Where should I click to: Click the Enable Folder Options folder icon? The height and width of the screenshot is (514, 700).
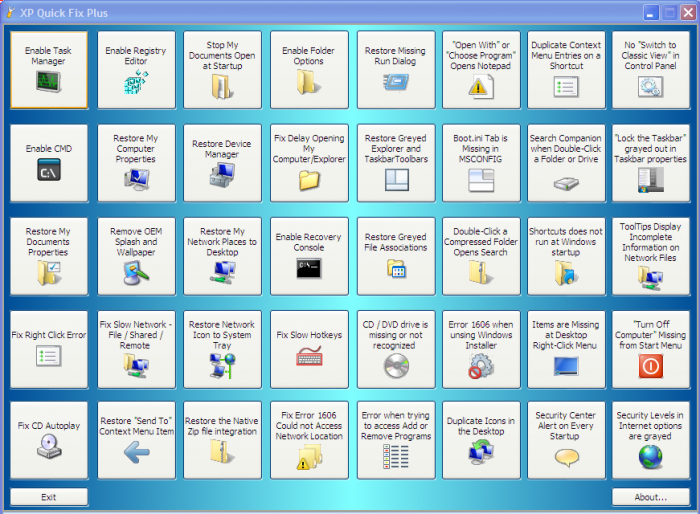[308, 82]
